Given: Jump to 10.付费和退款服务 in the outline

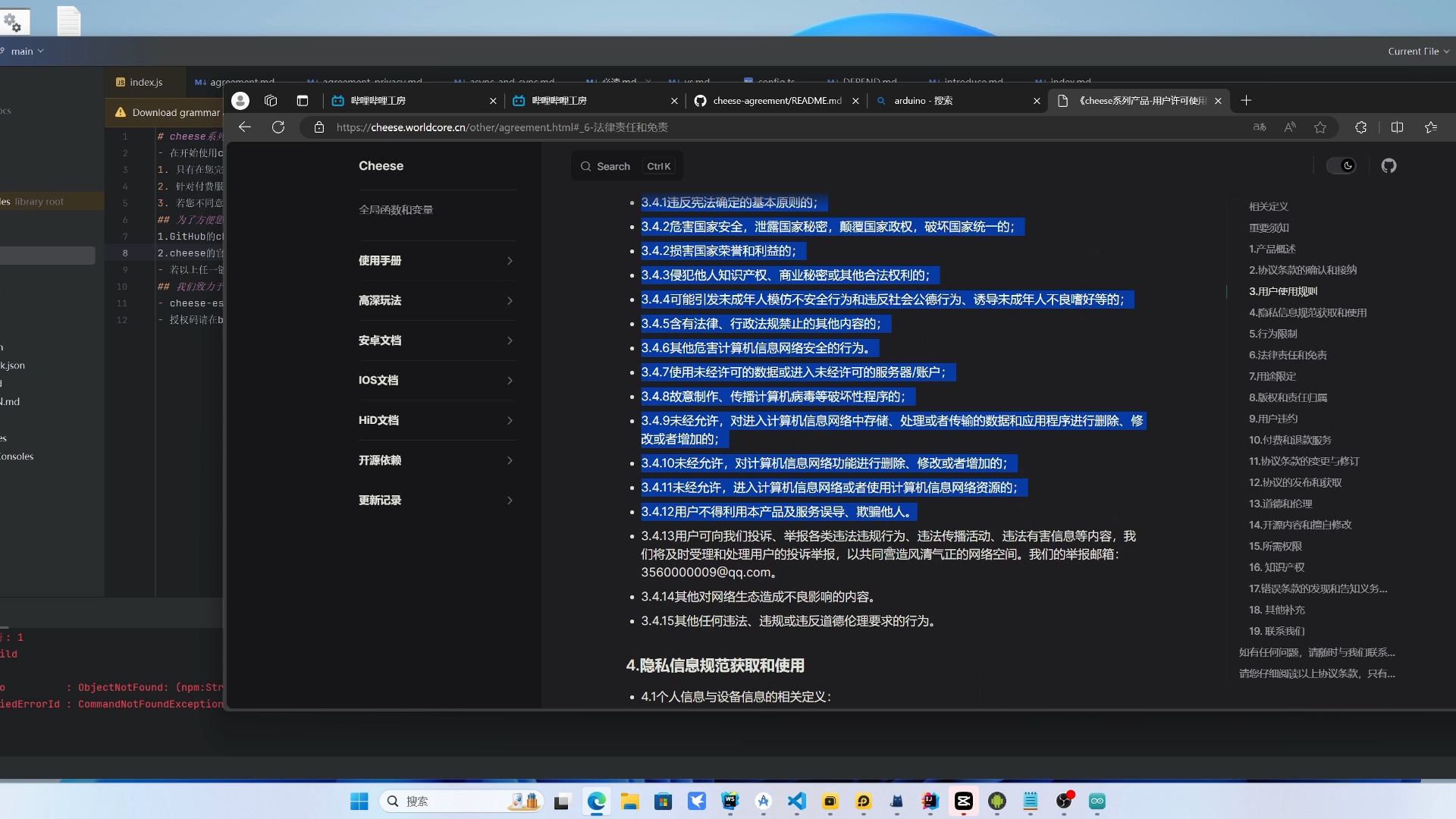Looking at the screenshot, I should [x=1290, y=440].
